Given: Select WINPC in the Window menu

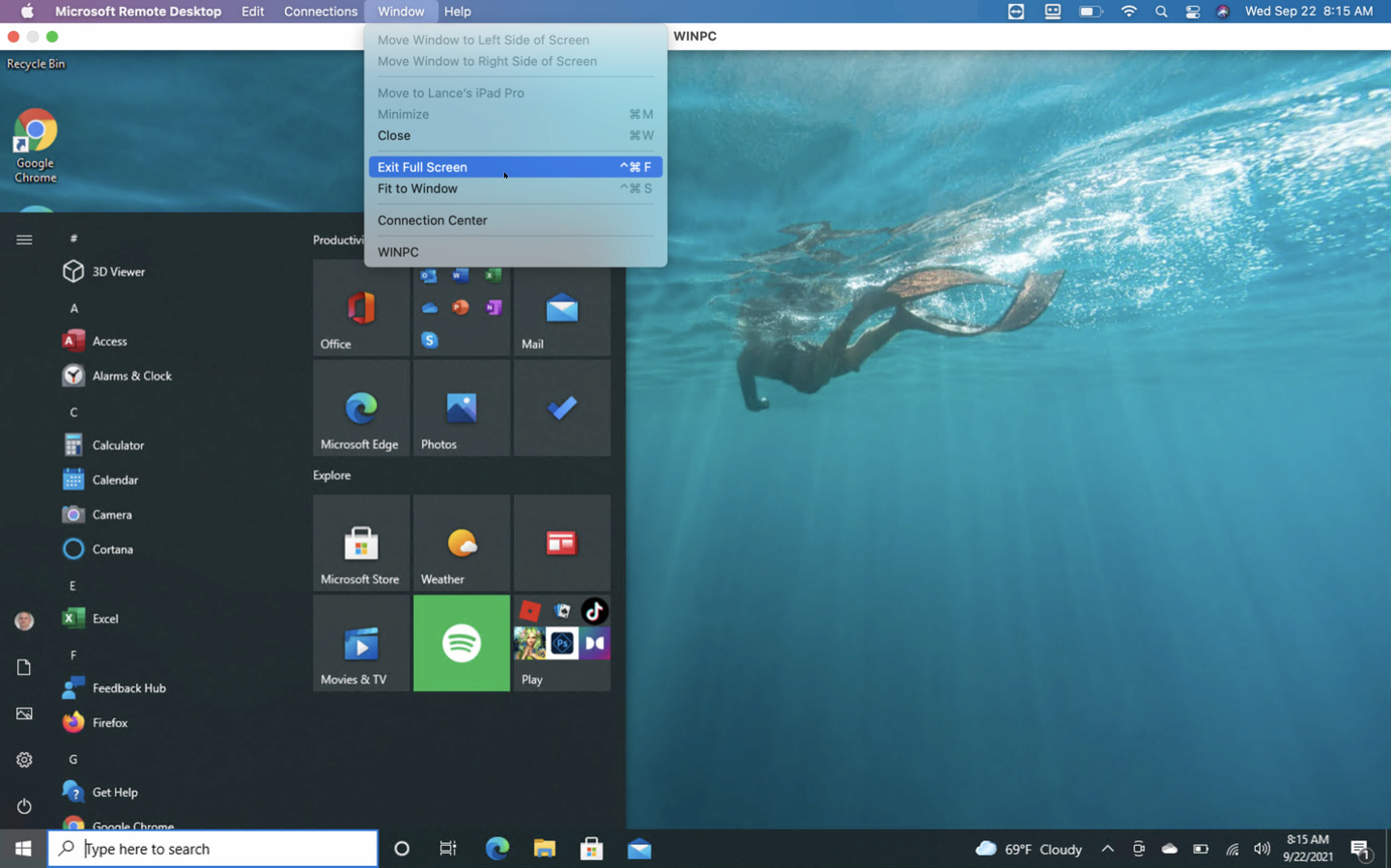Looking at the screenshot, I should point(515,252).
